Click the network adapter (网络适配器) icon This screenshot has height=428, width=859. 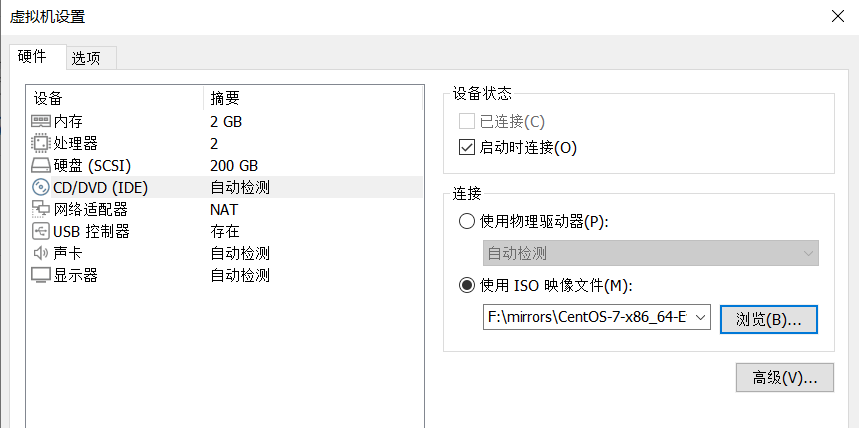pyautogui.click(x=41, y=210)
